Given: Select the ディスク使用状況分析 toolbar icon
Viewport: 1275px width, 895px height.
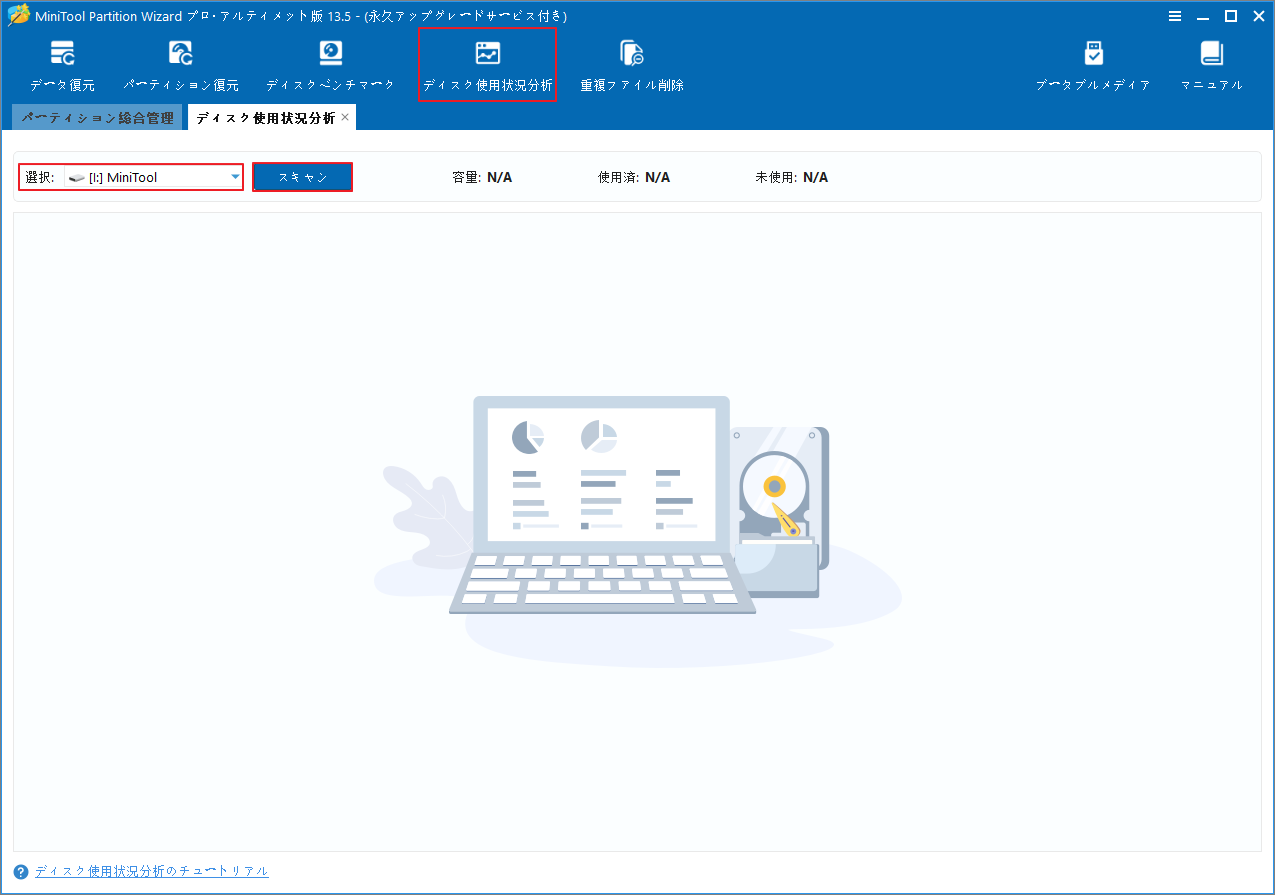Looking at the screenshot, I should (x=487, y=65).
